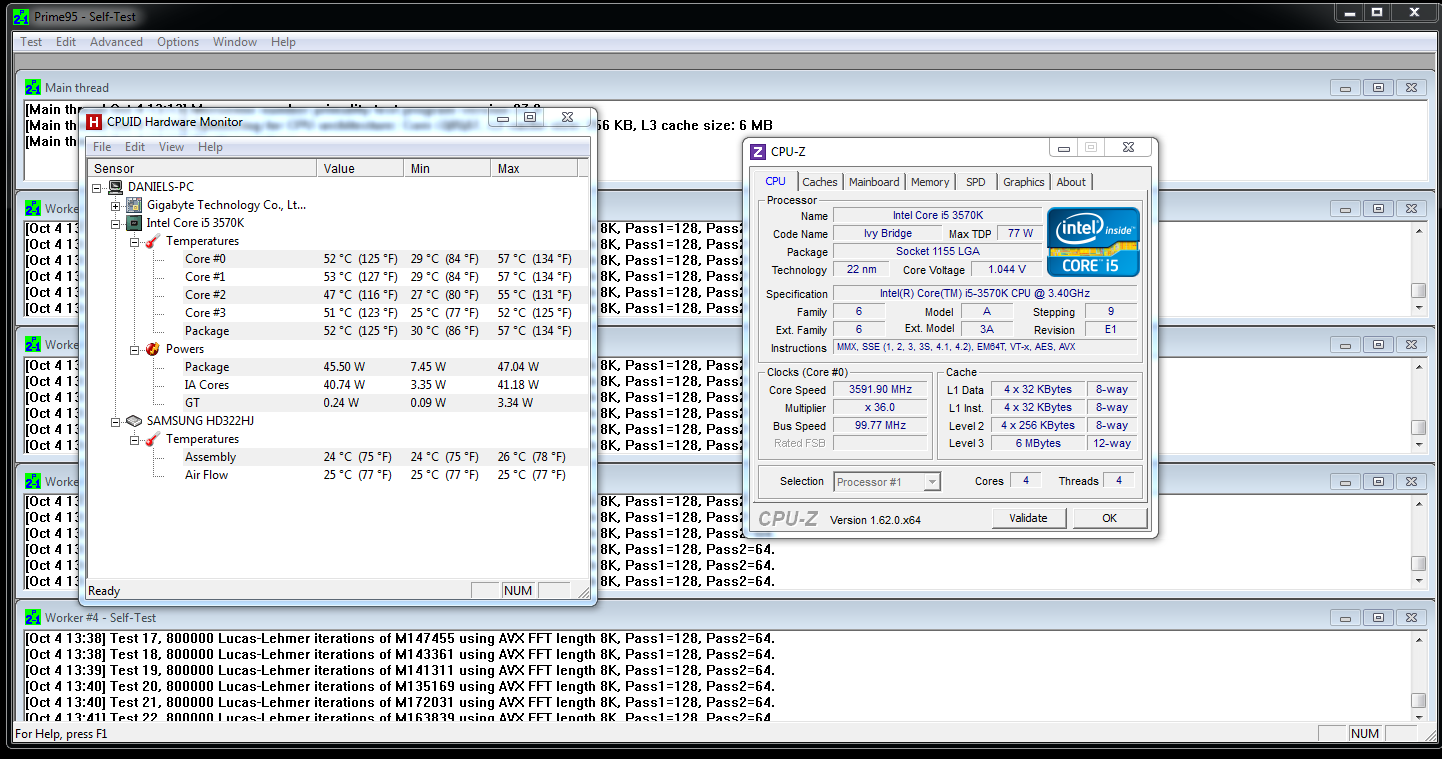Image resolution: width=1442 pixels, height=759 pixels.
Task: Open the View menu in Hardware Monitor
Action: click(171, 147)
